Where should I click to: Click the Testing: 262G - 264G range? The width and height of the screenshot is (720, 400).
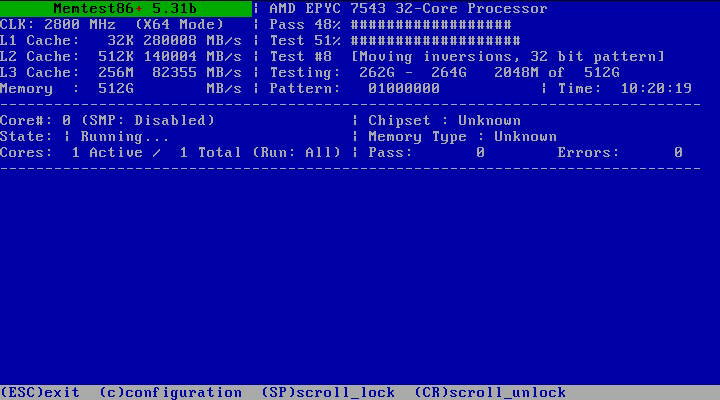point(368,73)
